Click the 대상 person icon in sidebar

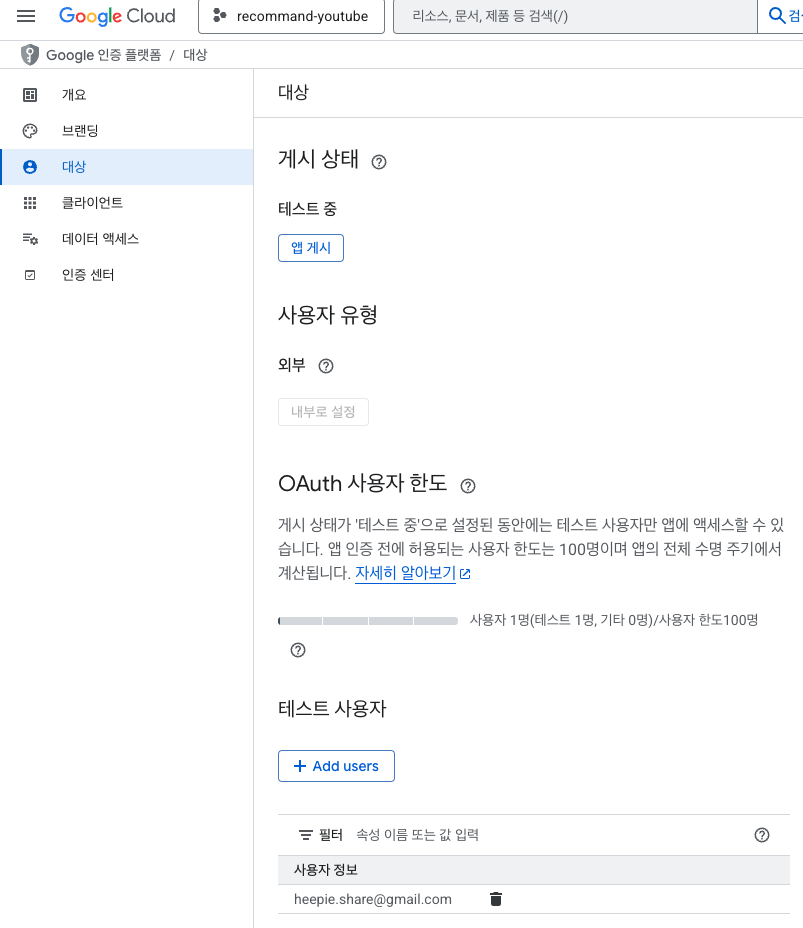[30, 167]
